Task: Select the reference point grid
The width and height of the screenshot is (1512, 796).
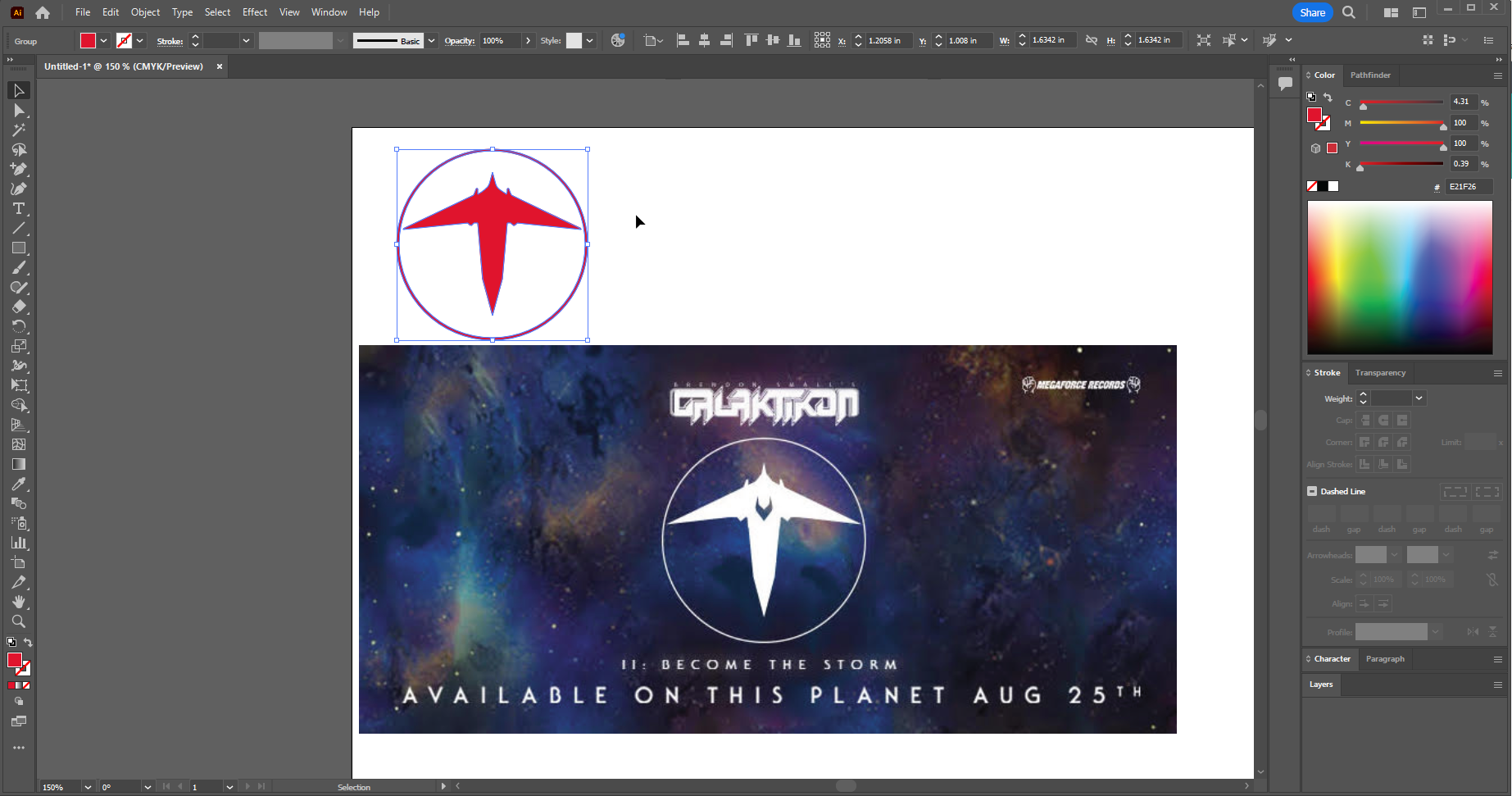Action: click(822, 40)
